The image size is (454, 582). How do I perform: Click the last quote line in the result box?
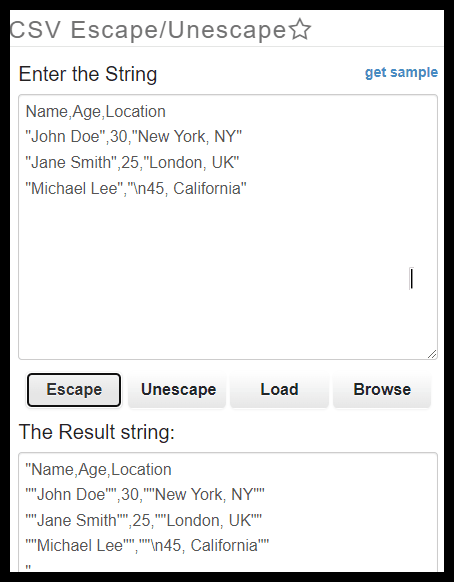click(x=28, y=567)
